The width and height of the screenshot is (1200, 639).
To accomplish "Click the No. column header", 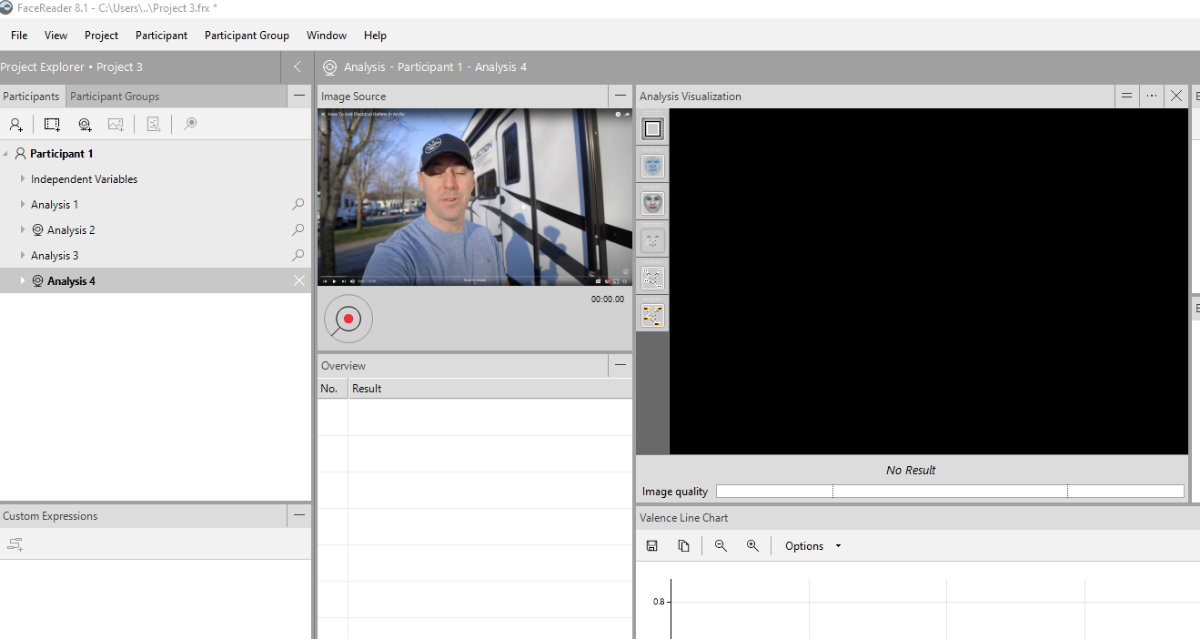I will click(332, 388).
